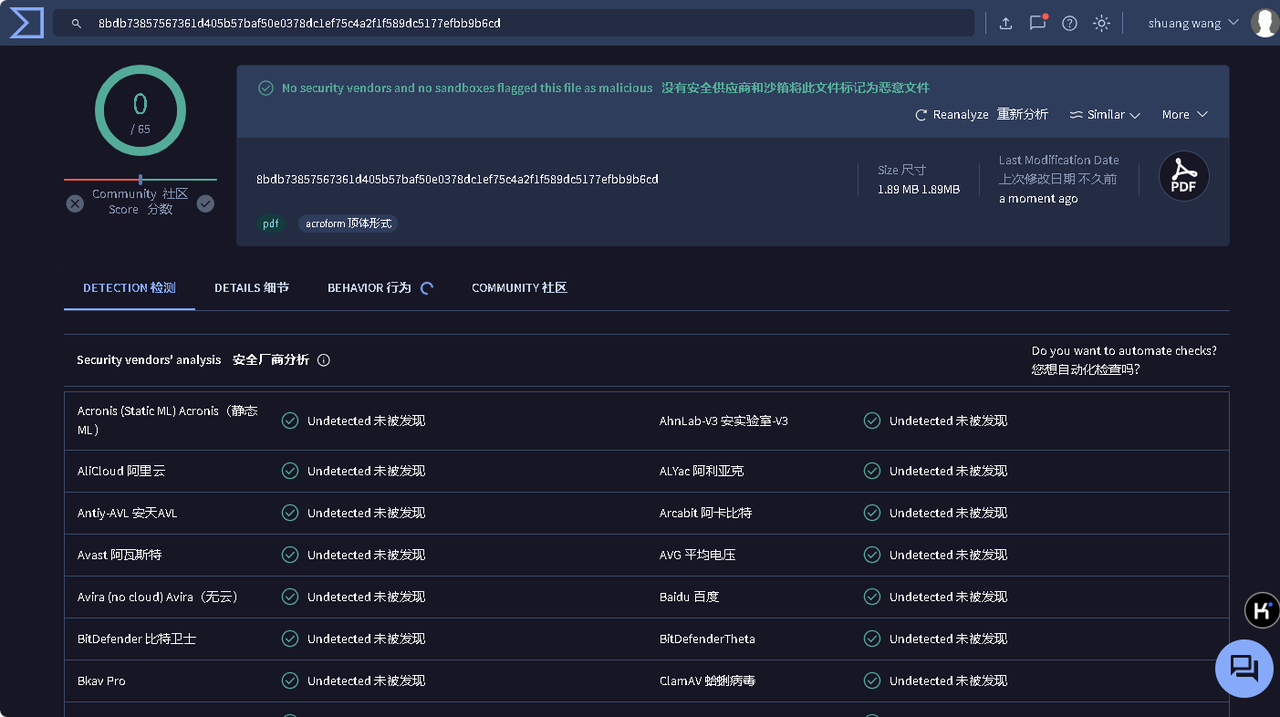Screen dimensions: 1280x717
Task: Click Undetected check icon for BitDefender
Action: pos(290,639)
